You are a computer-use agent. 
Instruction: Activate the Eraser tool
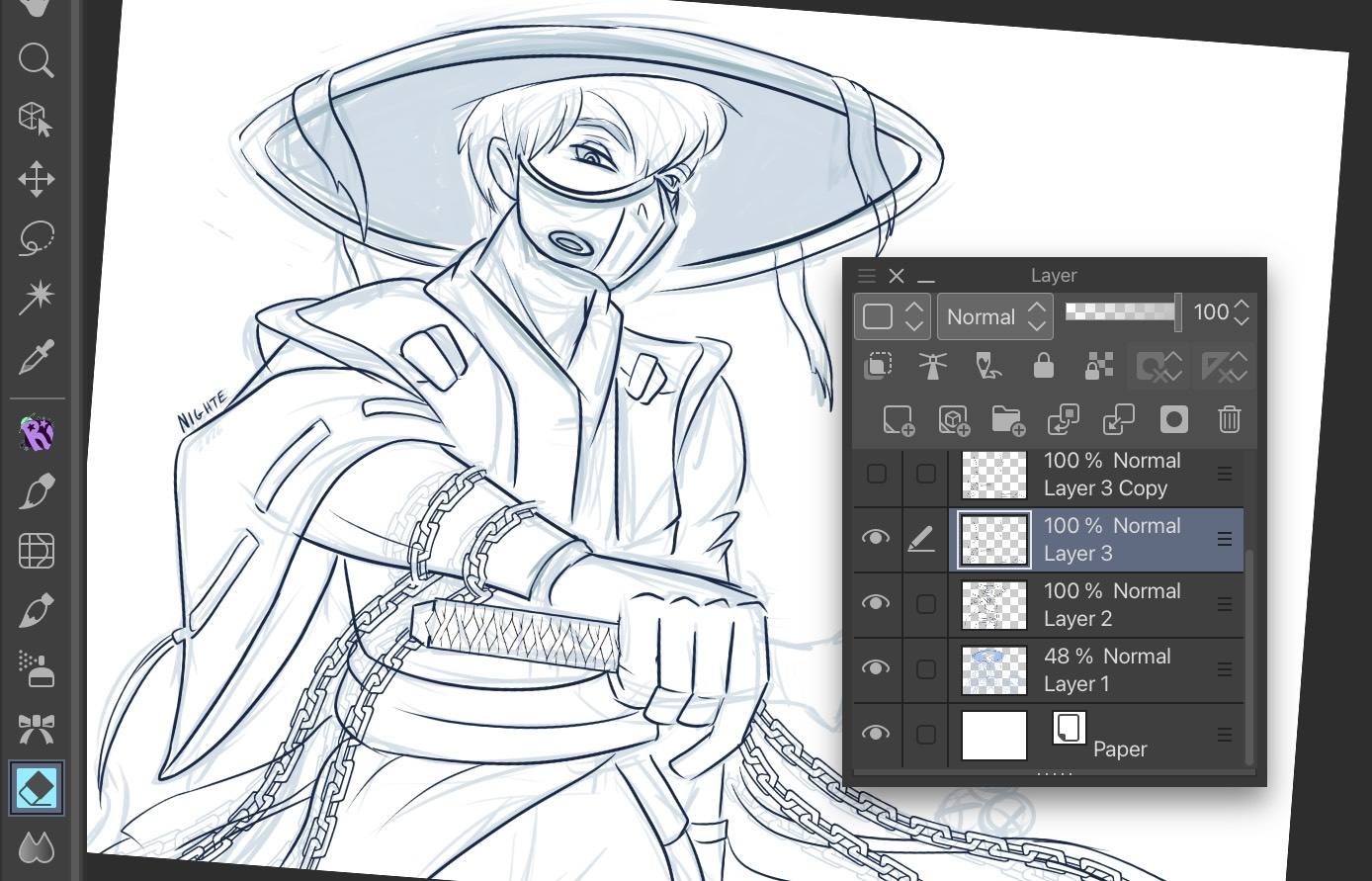(x=37, y=788)
